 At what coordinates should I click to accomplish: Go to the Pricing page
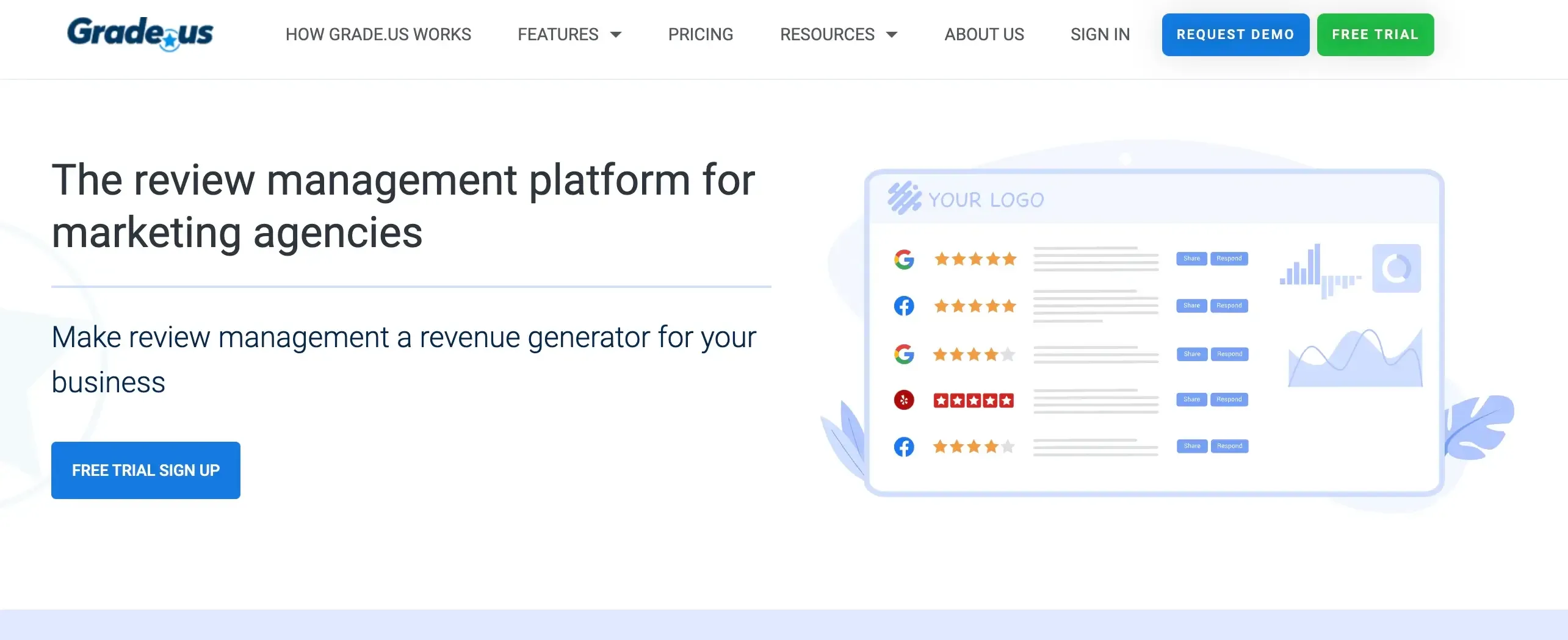coord(701,35)
